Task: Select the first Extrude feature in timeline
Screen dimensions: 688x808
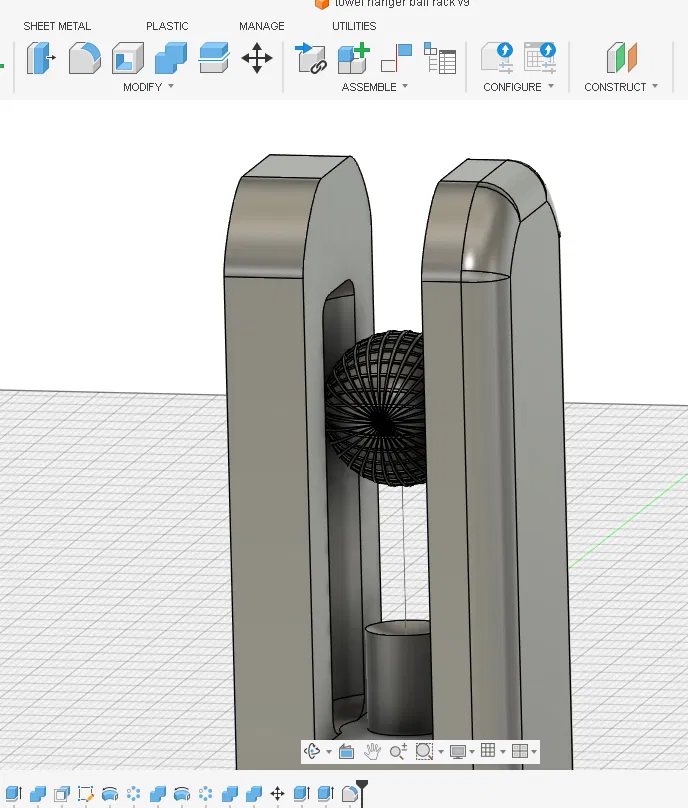Action: click(14, 794)
